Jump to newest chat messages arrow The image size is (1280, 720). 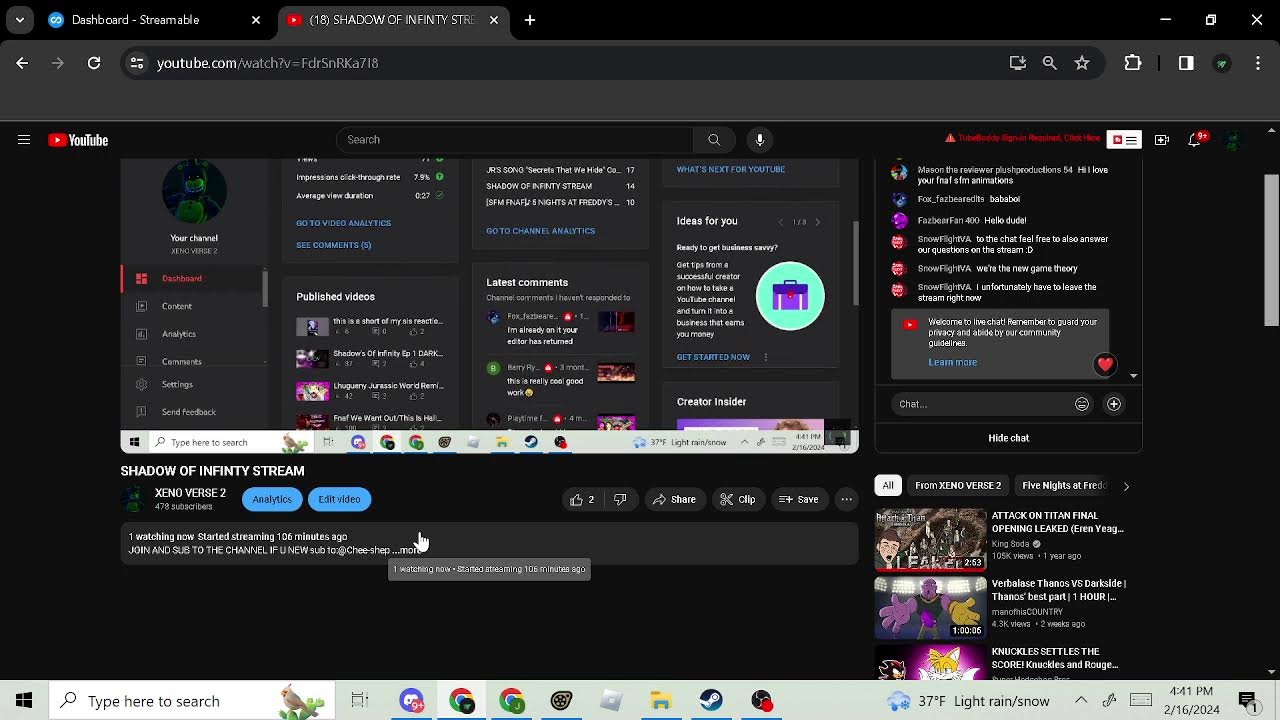coord(1133,376)
